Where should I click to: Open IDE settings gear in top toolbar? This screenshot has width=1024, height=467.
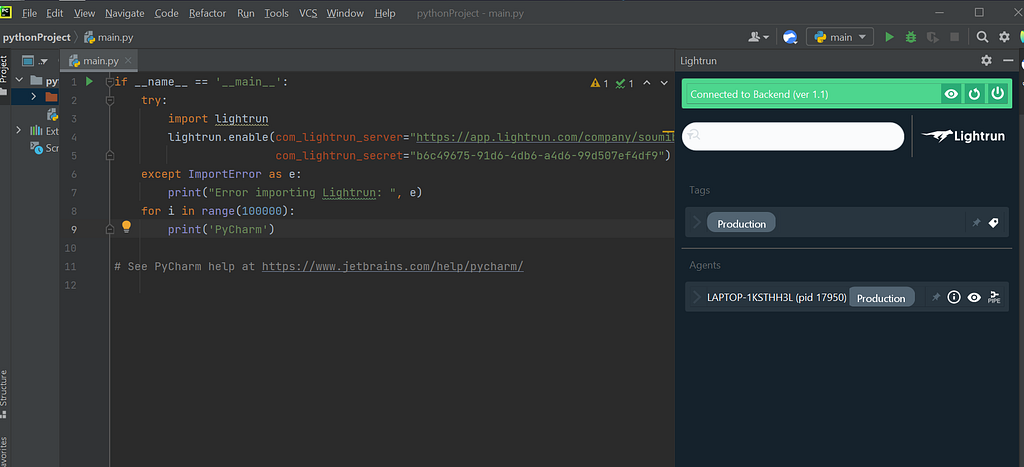click(1004, 37)
